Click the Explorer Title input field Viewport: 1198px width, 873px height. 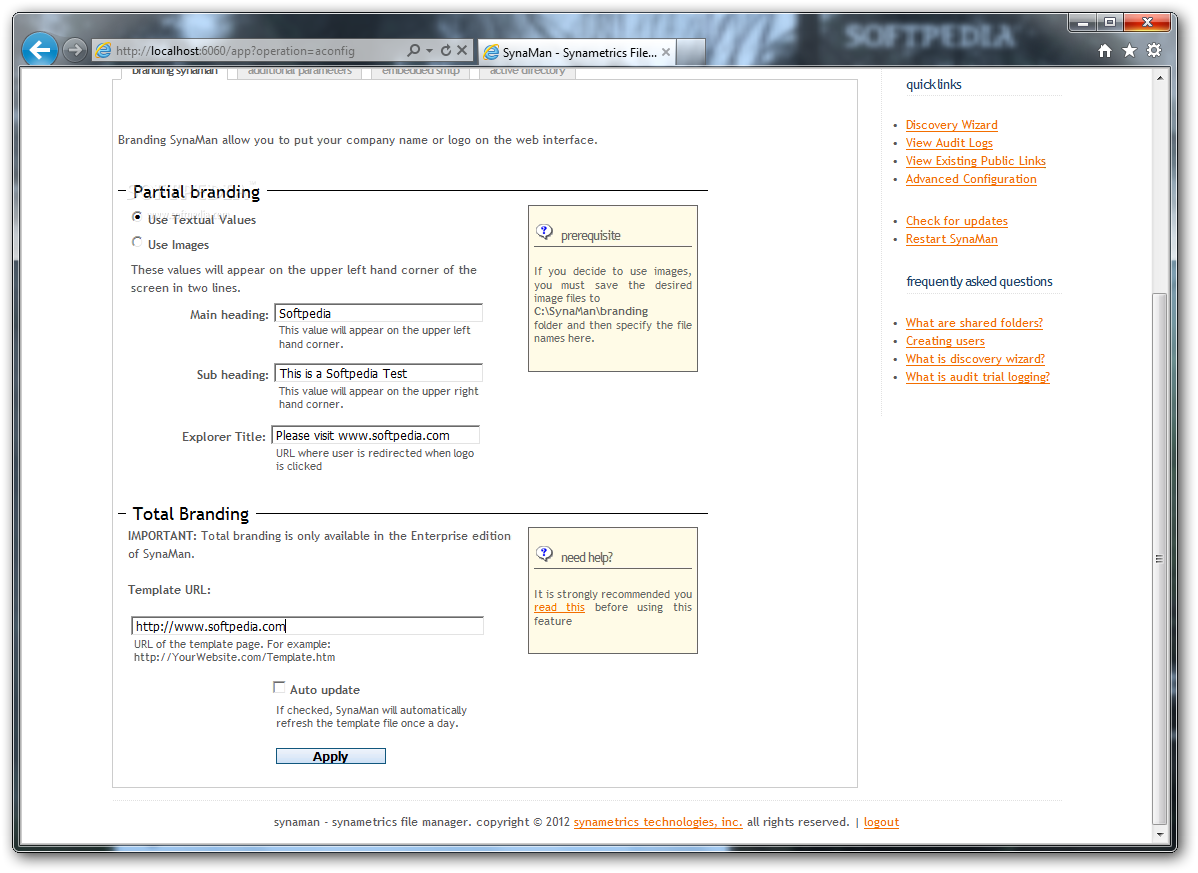tap(375, 435)
